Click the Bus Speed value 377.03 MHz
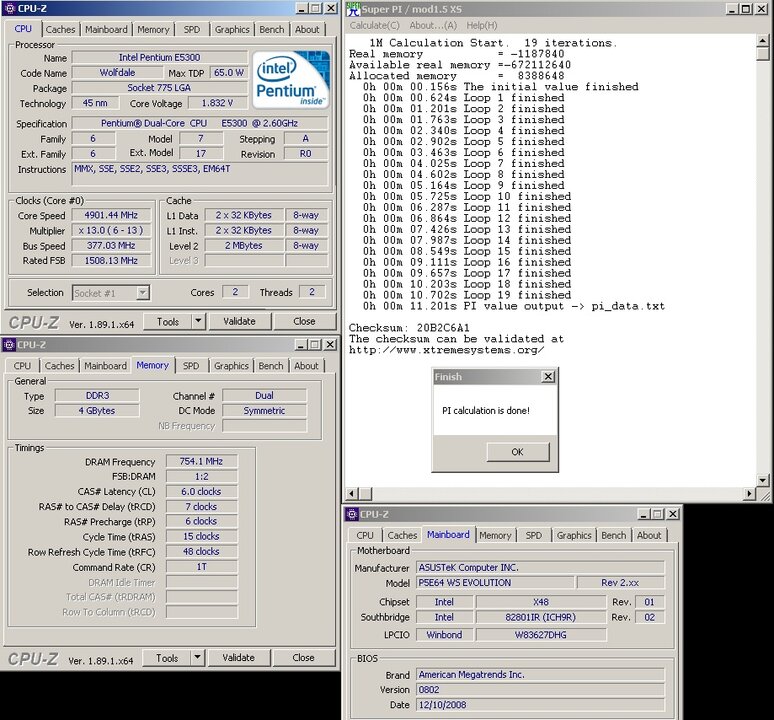 tap(111, 246)
